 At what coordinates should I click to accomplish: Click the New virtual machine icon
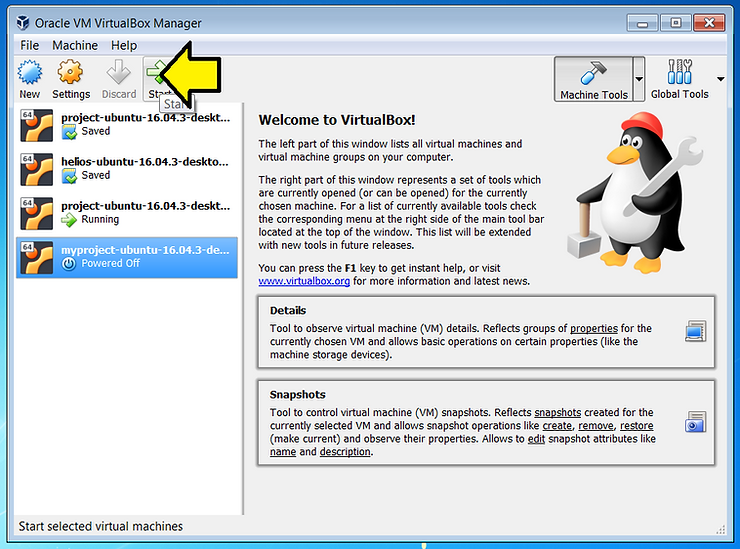coord(29,73)
